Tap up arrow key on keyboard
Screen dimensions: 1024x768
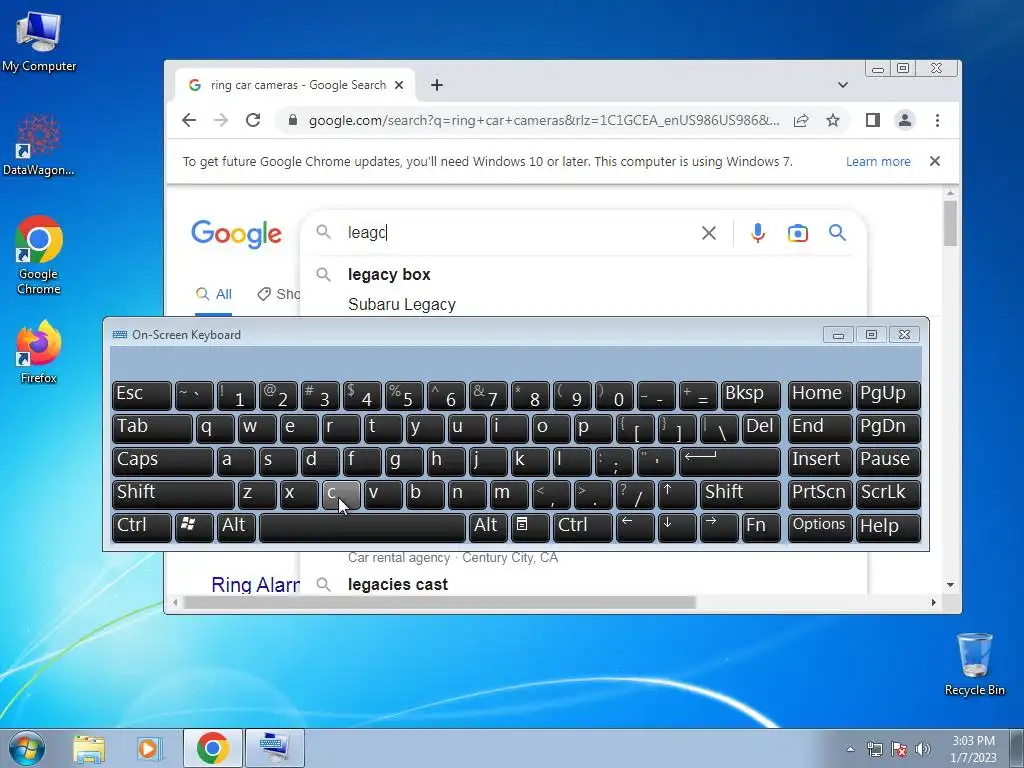[677, 493]
